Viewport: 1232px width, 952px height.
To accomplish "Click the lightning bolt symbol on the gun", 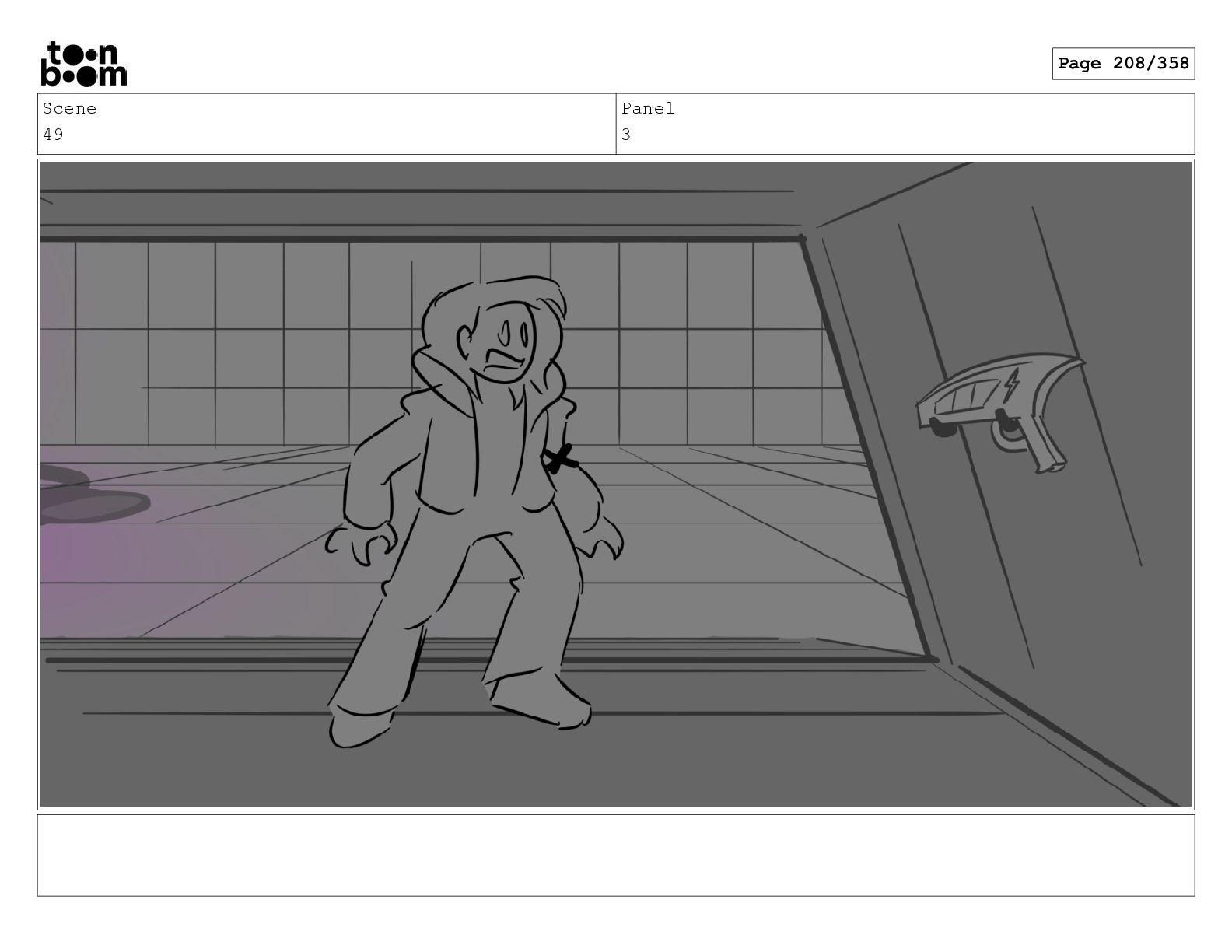I will point(1012,387).
